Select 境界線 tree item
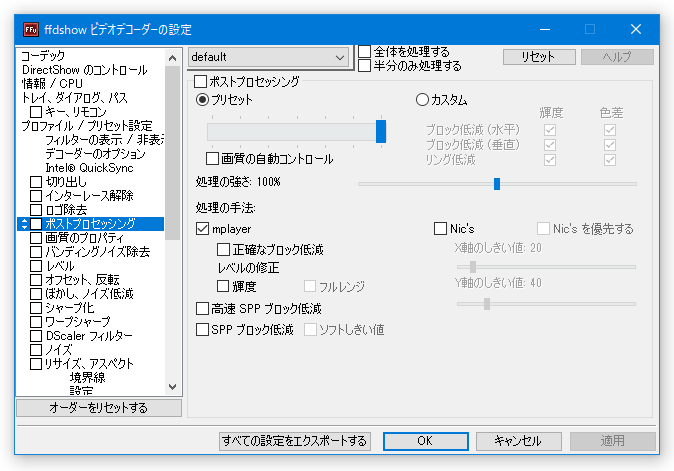Screen dimensions: 674x471 pos(88,378)
